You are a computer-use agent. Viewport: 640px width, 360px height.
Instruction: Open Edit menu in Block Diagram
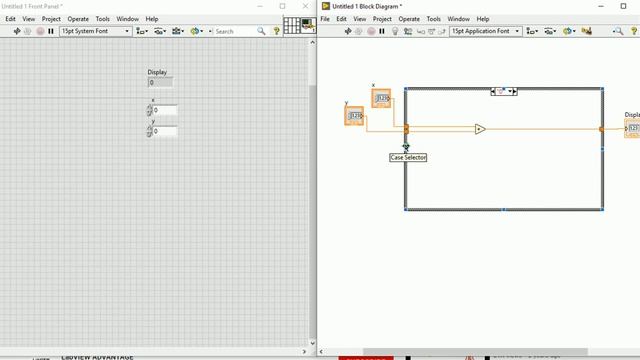click(x=341, y=19)
